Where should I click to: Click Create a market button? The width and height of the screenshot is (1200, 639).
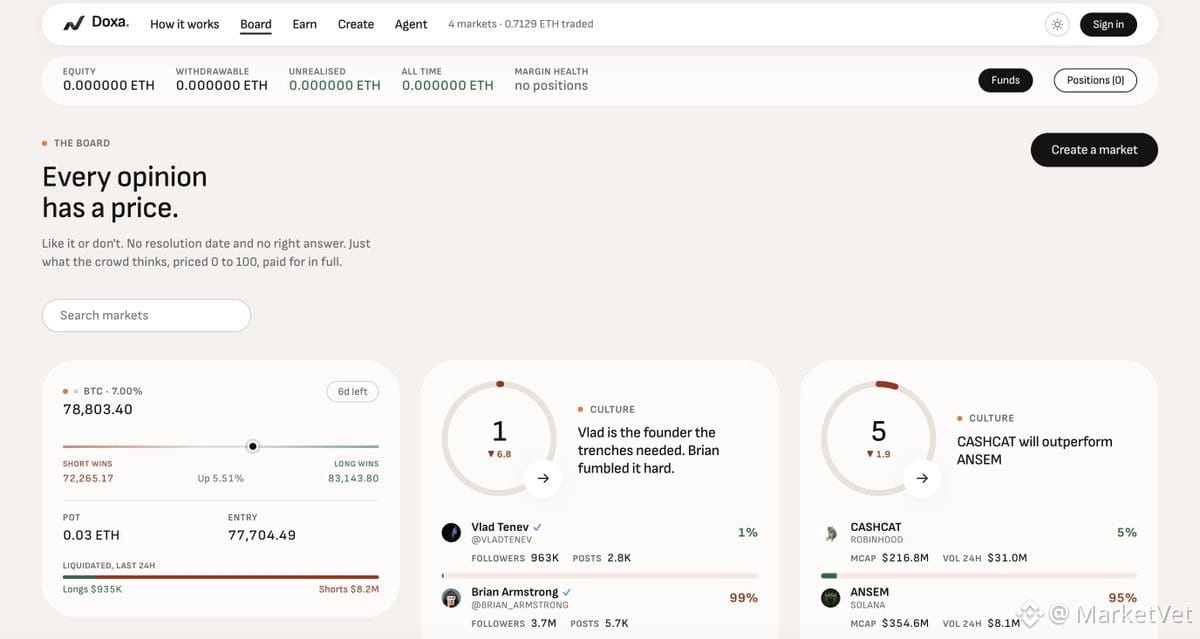pyautogui.click(x=1094, y=150)
